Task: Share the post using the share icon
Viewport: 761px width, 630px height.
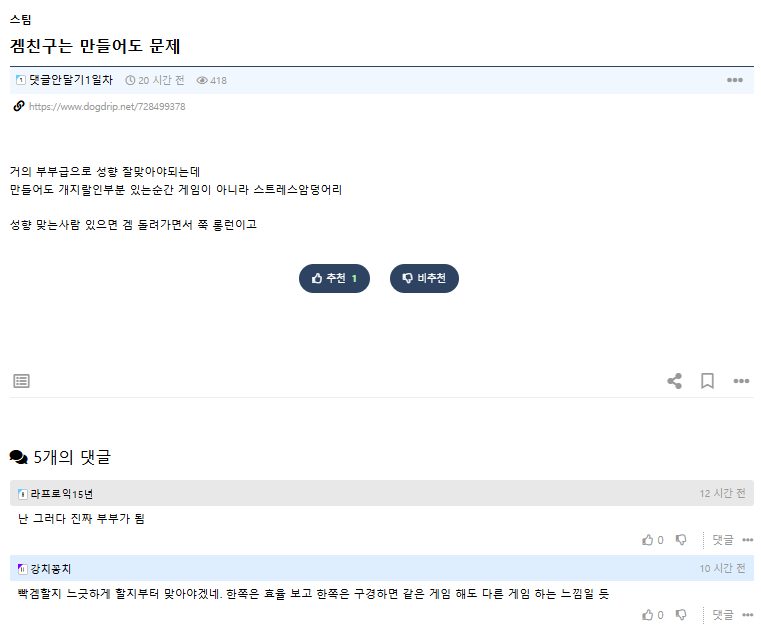Action: tap(675, 381)
